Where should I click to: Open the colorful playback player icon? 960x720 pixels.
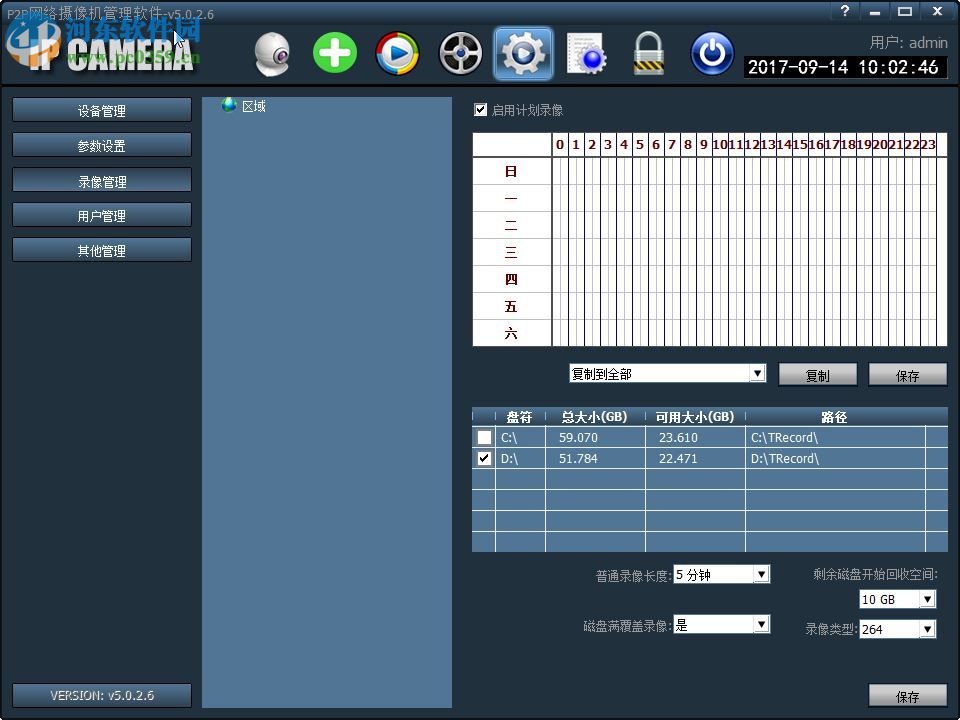[397, 54]
